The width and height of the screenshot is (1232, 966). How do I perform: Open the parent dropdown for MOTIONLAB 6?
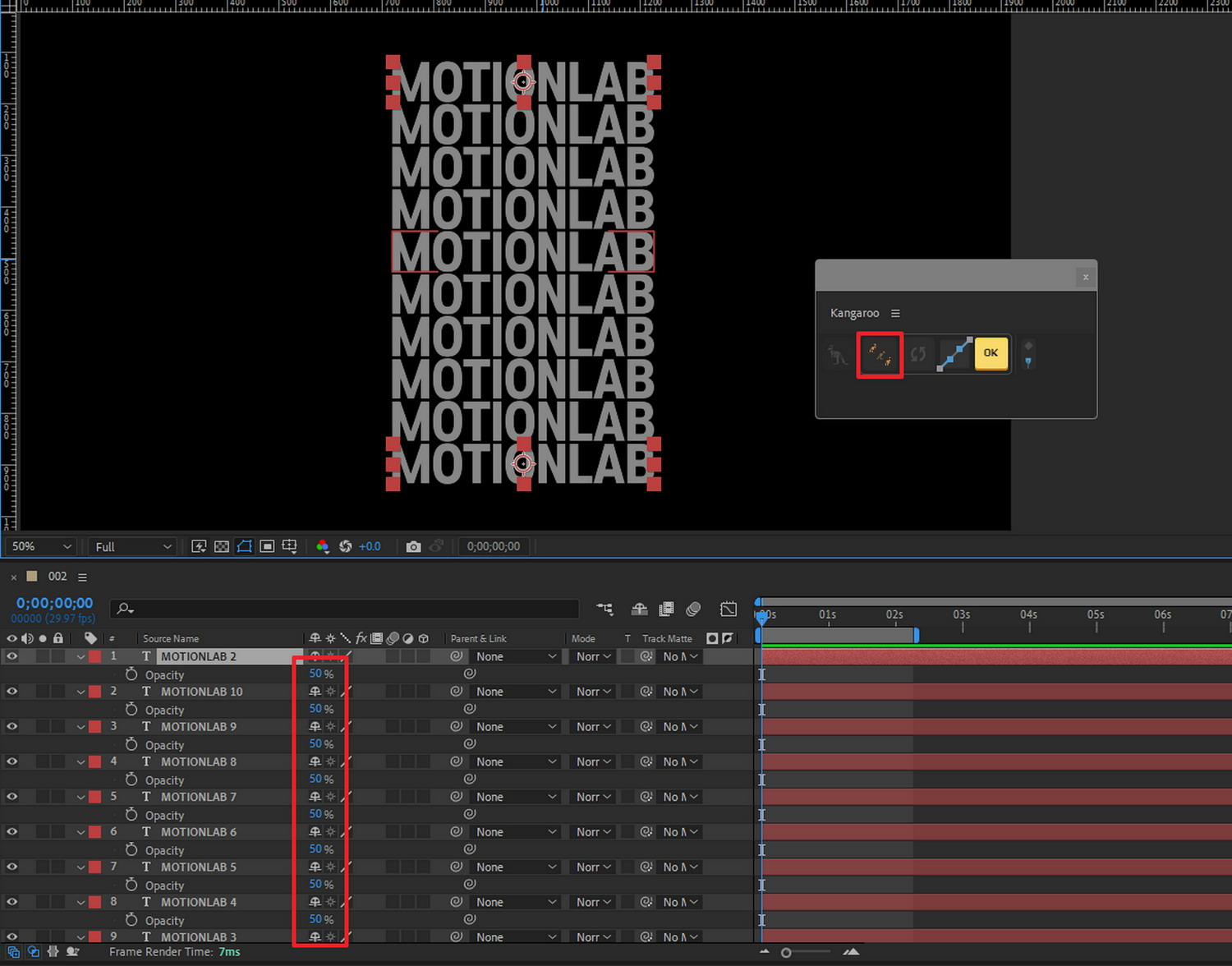(516, 831)
